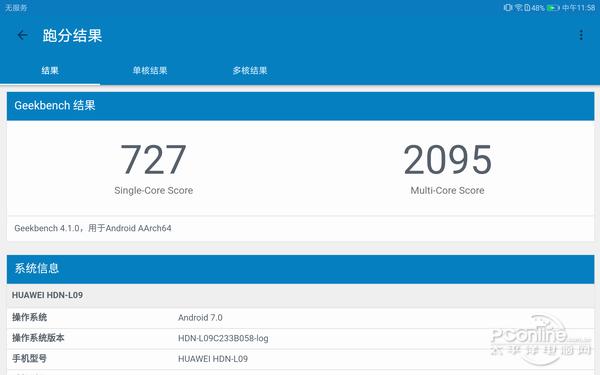Switch to the 多核结果 tab
Image resolution: width=600 pixels, height=375 pixels.
(x=250, y=70)
